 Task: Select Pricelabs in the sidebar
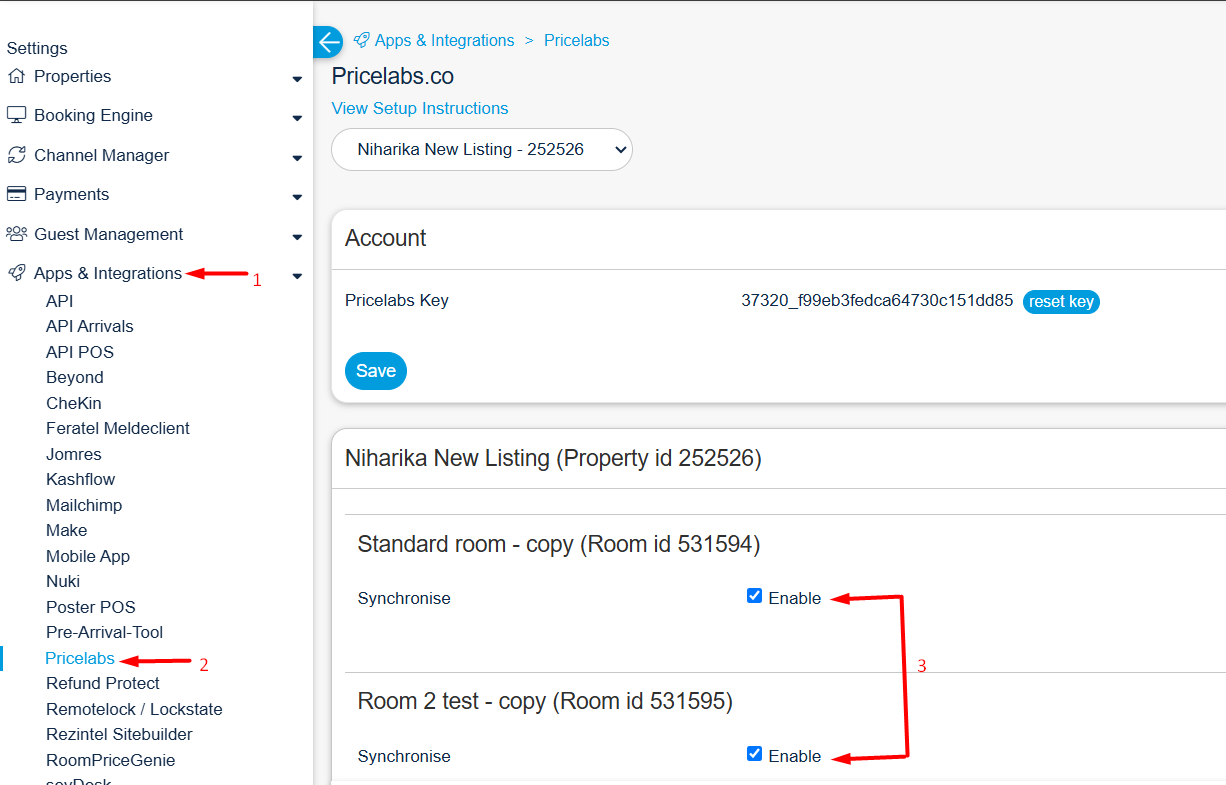point(80,658)
